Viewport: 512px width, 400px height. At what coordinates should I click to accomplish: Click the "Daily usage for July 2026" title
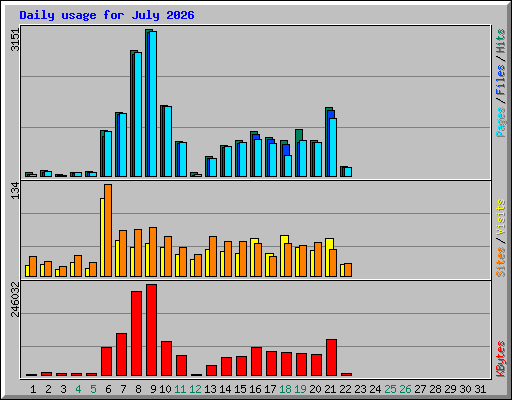pyautogui.click(x=107, y=15)
